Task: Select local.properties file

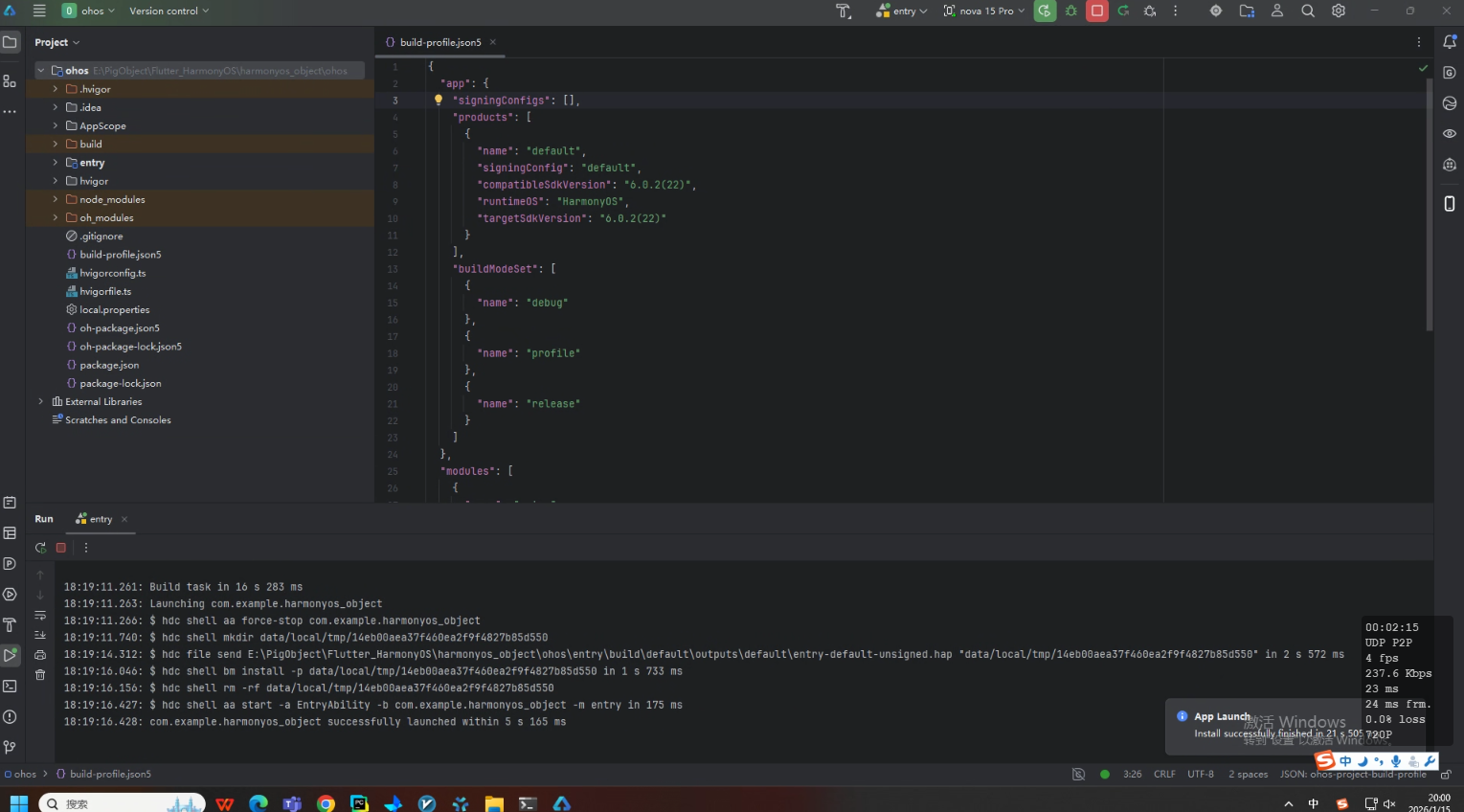Action: pos(114,309)
